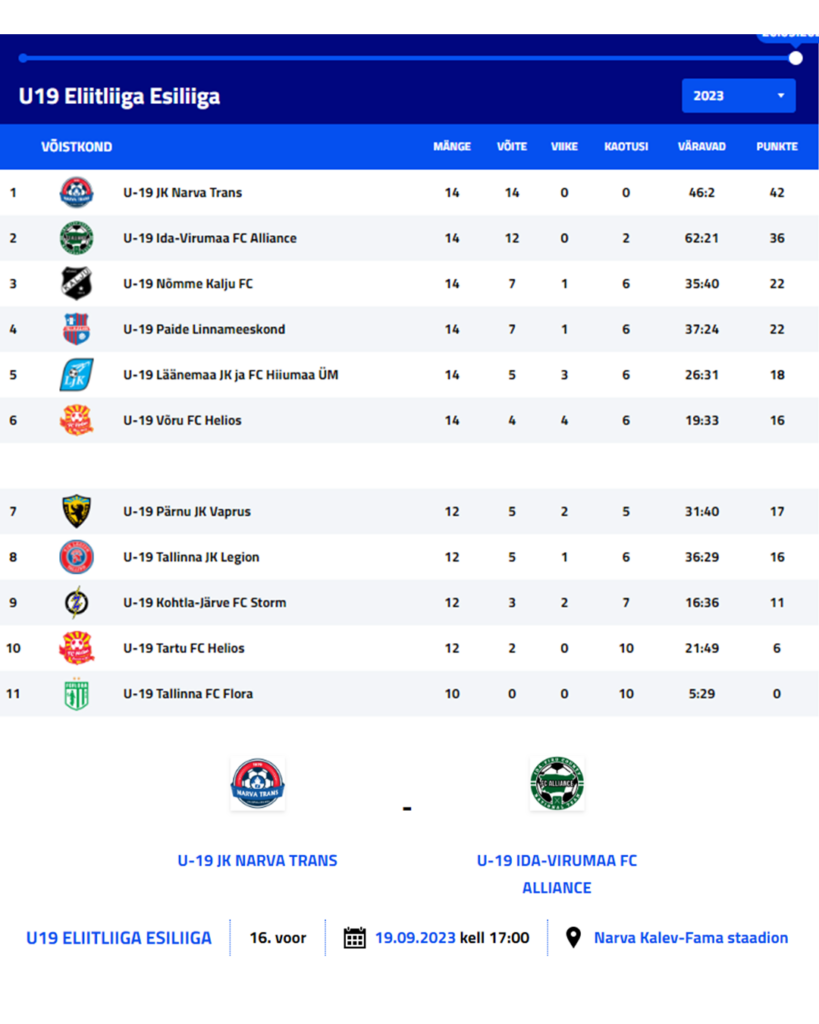The image size is (819, 1024).
Task: Click the Tallinna FC Flora green crest
Action: tap(76, 694)
